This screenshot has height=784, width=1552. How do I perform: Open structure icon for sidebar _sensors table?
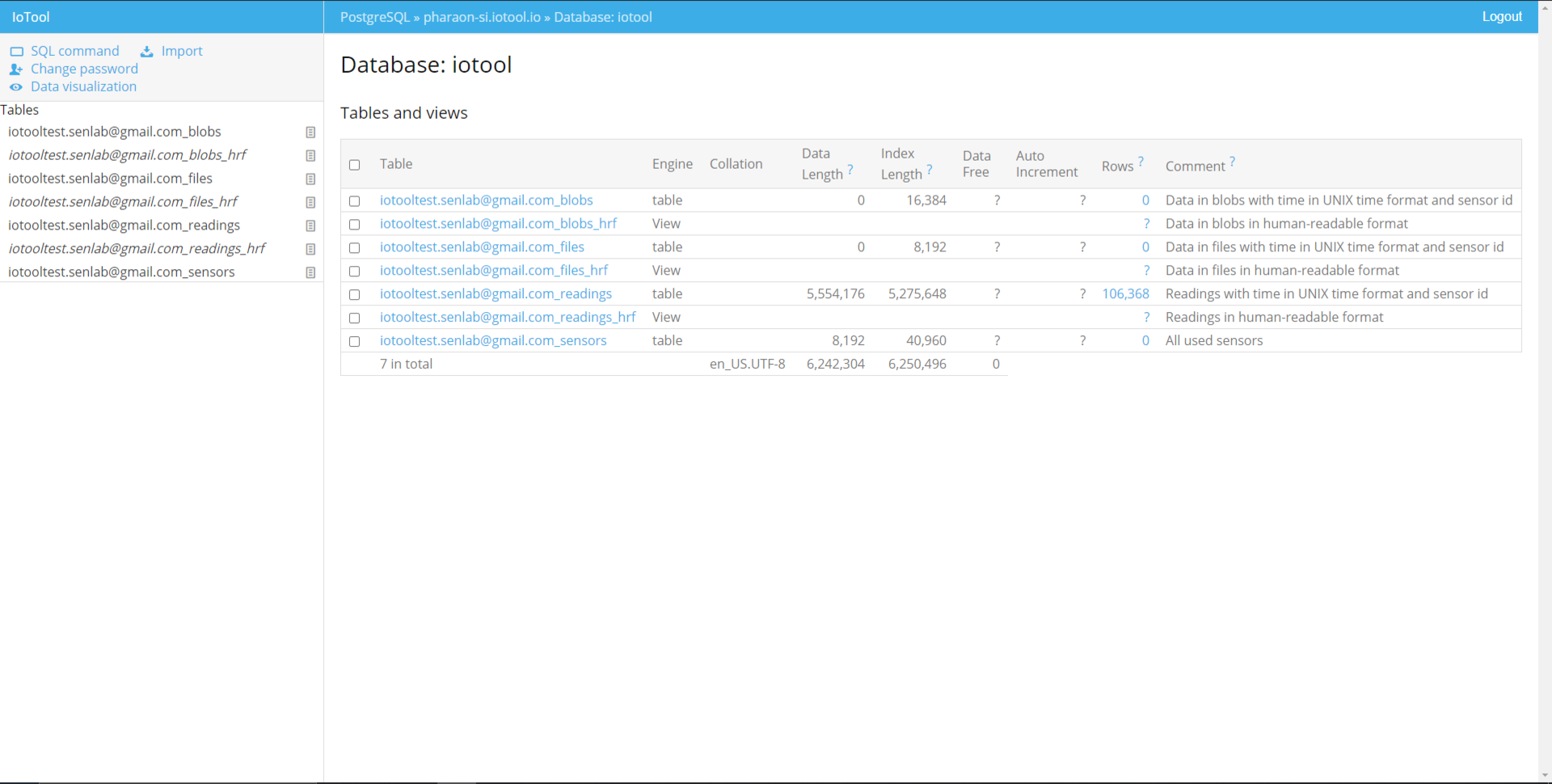pos(310,273)
